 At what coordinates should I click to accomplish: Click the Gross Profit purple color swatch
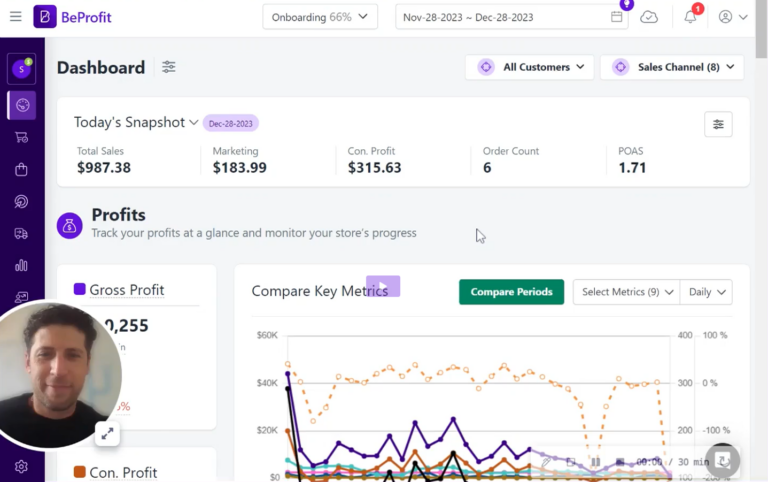click(79, 289)
